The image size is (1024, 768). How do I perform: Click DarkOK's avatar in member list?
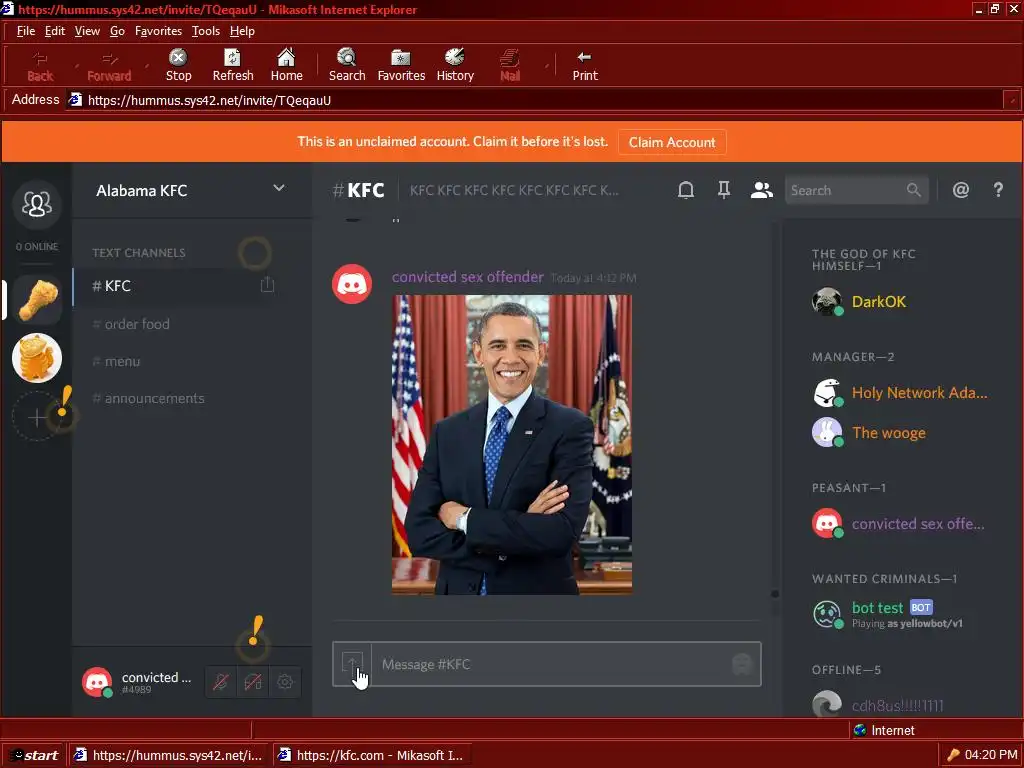tap(827, 301)
